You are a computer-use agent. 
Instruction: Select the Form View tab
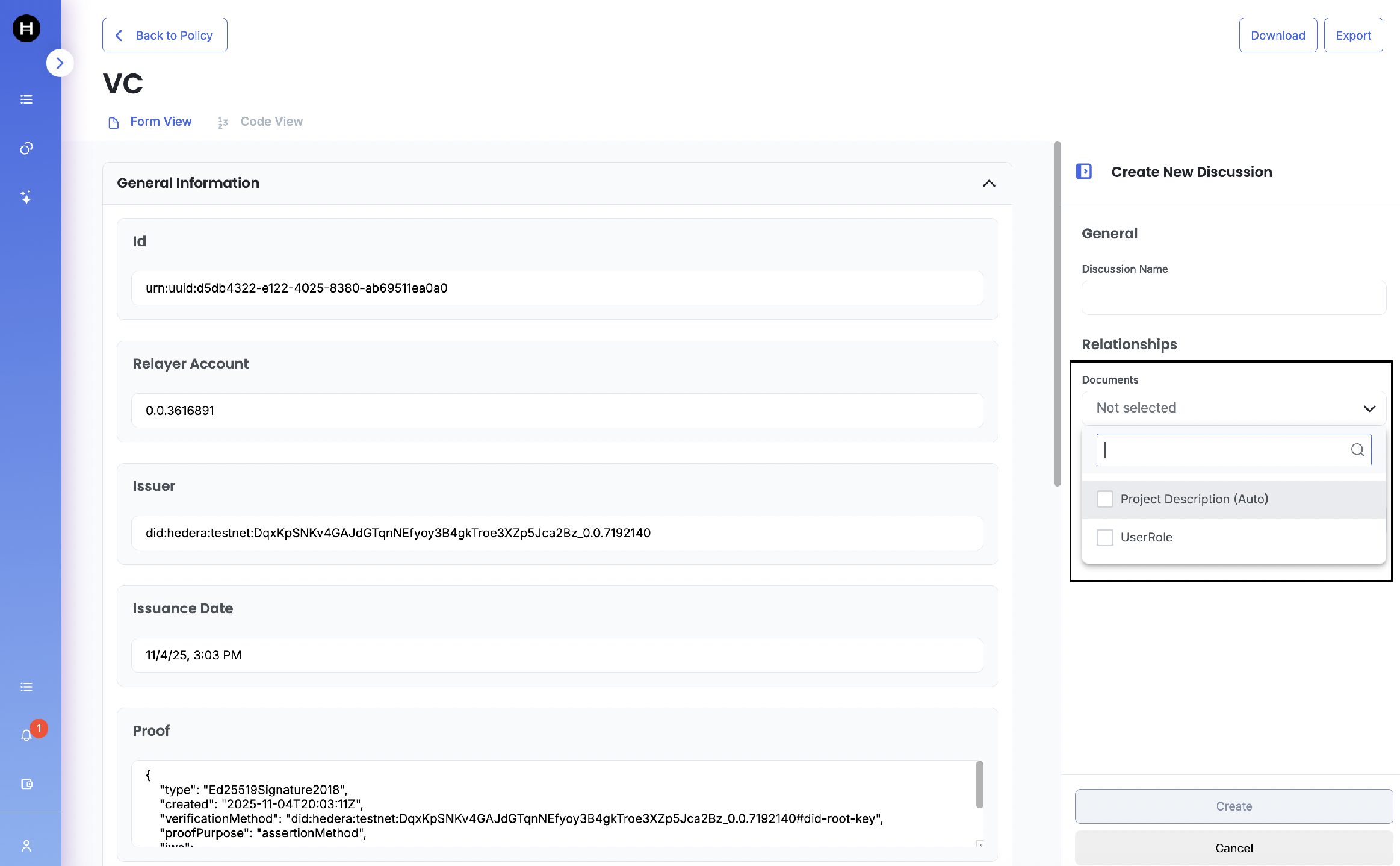[150, 122]
